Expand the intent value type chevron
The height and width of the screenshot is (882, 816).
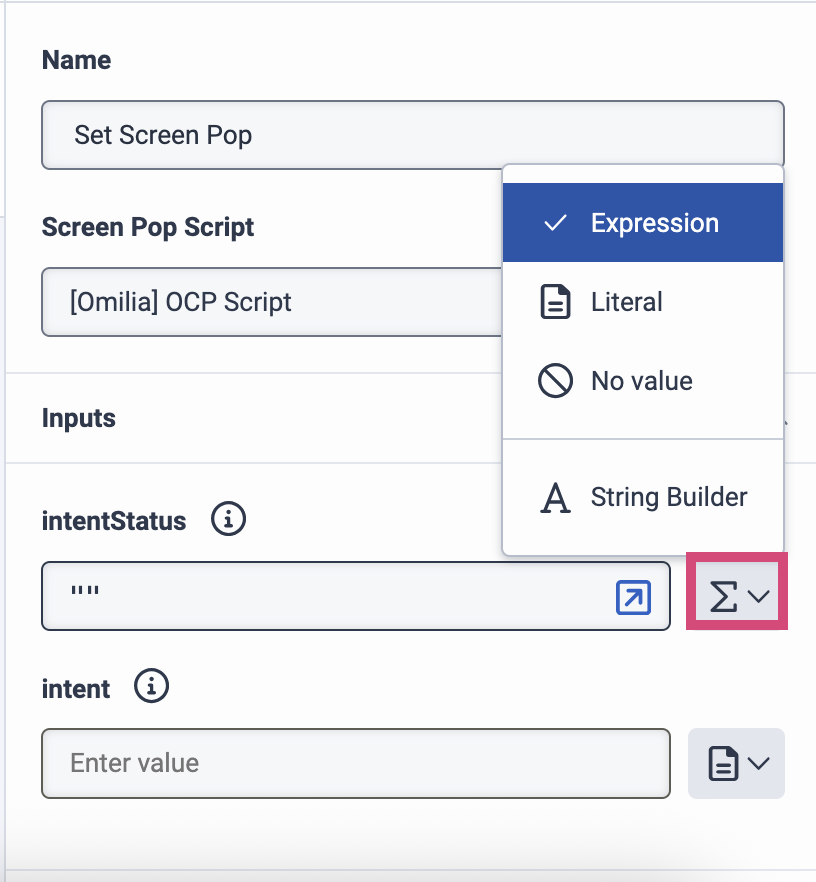759,764
